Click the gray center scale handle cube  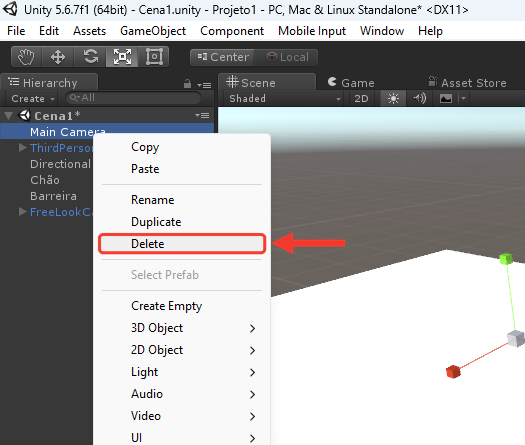(516, 338)
